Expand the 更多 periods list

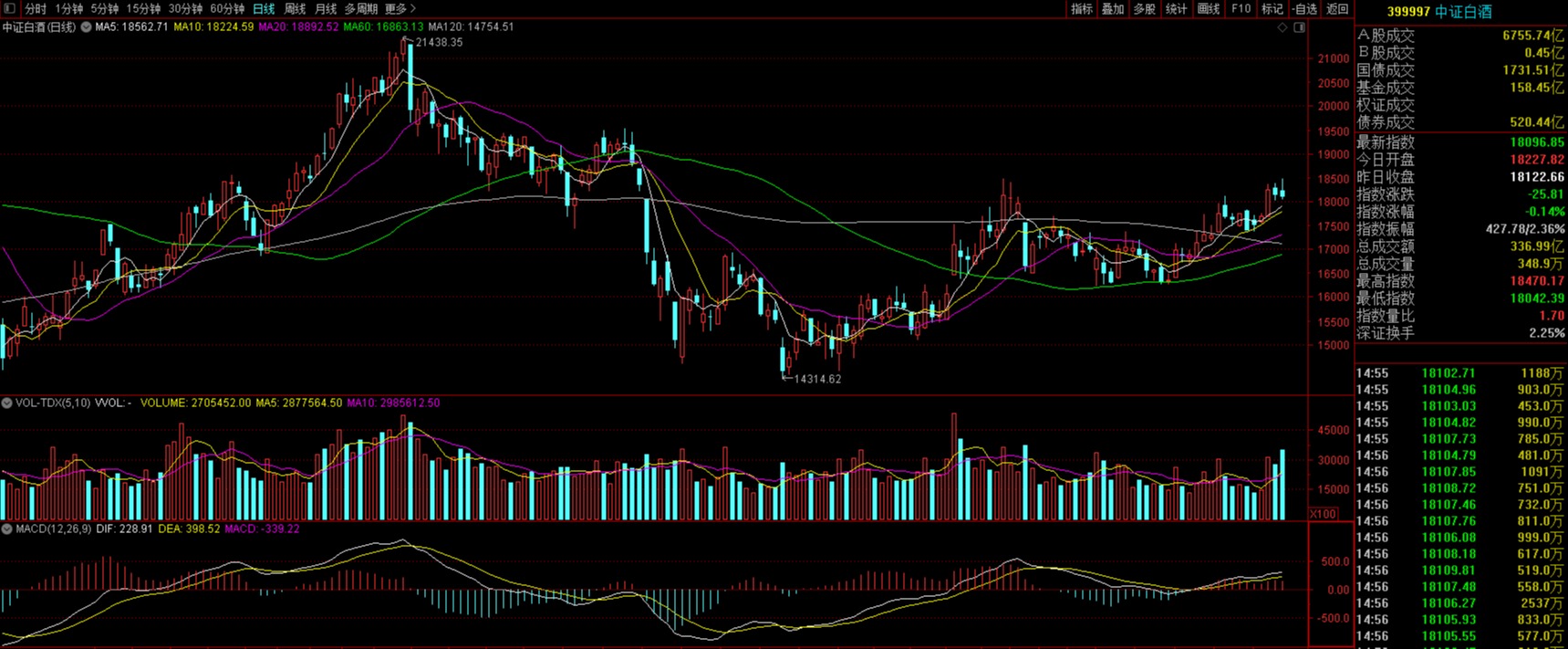coord(400,9)
